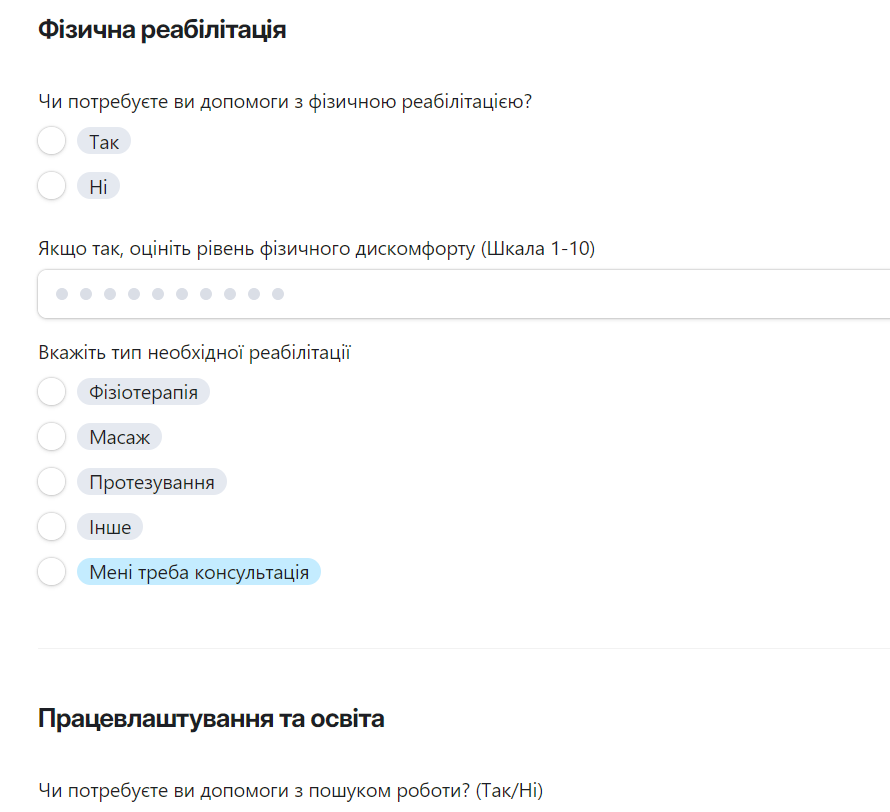Select the "Фізіотерапія" rehabilitation option
The height and width of the screenshot is (812, 890).
pyautogui.click(x=51, y=391)
